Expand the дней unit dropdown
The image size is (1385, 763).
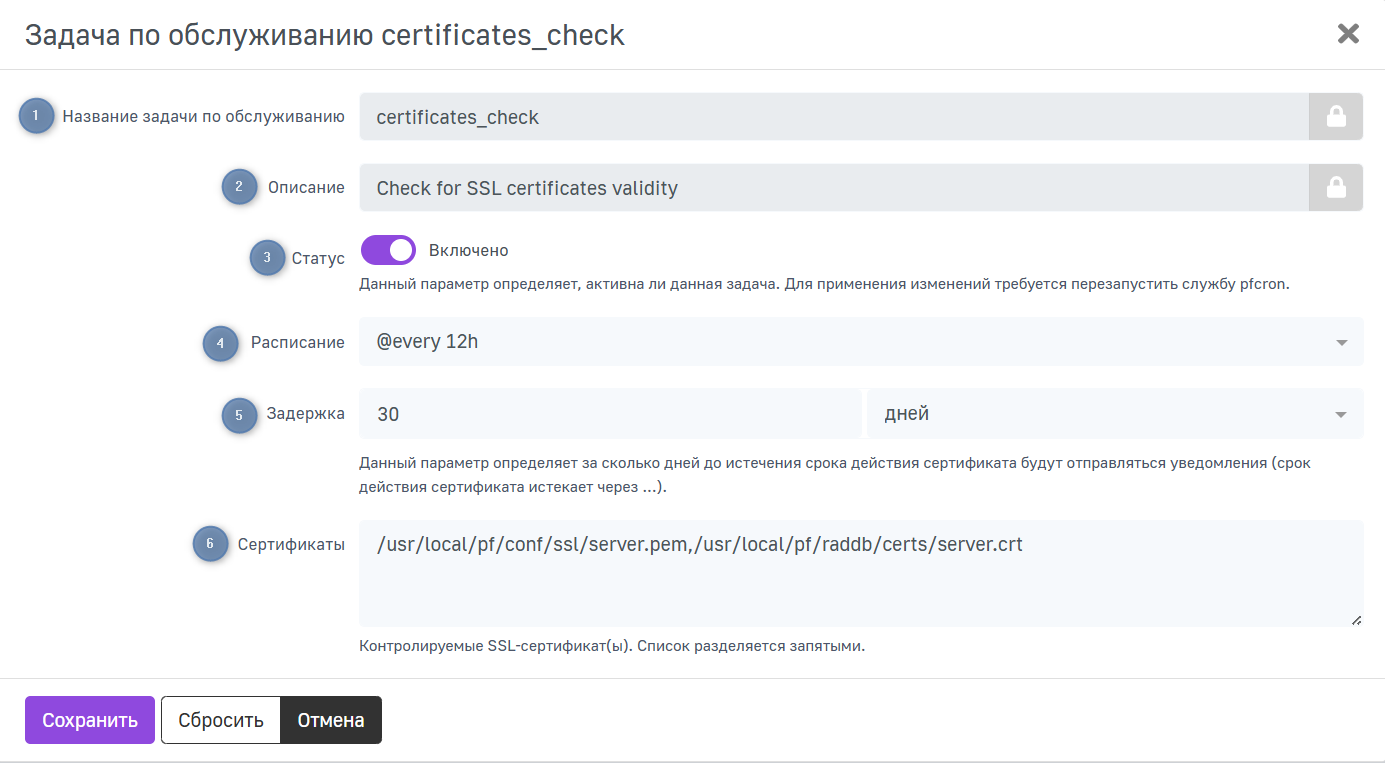coord(1114,414)
